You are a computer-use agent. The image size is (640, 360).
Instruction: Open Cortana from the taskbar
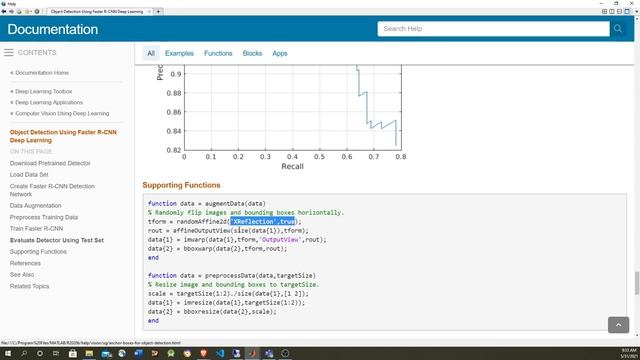40,353
